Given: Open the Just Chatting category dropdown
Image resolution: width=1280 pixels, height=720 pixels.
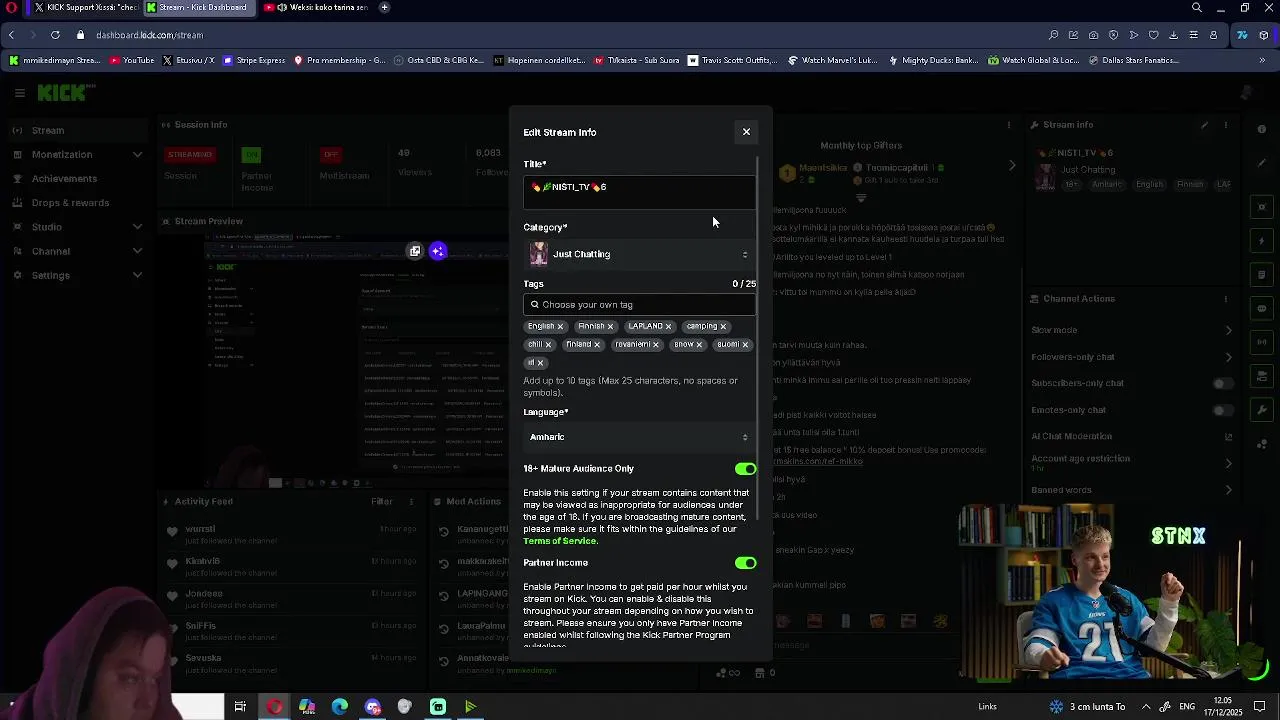Looking at the screenshot, I should [x=639, y=254].
